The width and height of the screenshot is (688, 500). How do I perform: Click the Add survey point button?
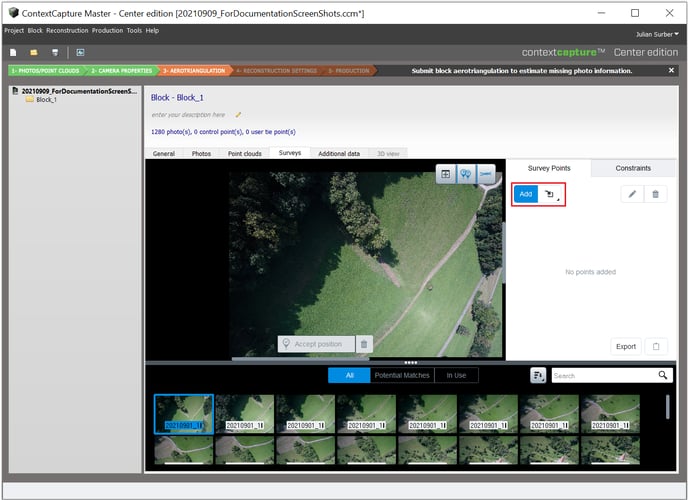526,194
